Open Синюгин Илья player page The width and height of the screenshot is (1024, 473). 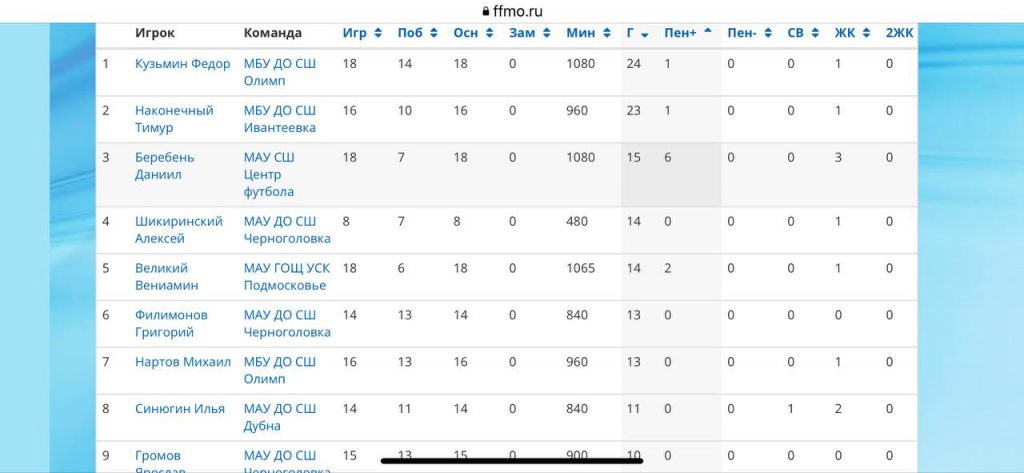click(x=180, y=409)
